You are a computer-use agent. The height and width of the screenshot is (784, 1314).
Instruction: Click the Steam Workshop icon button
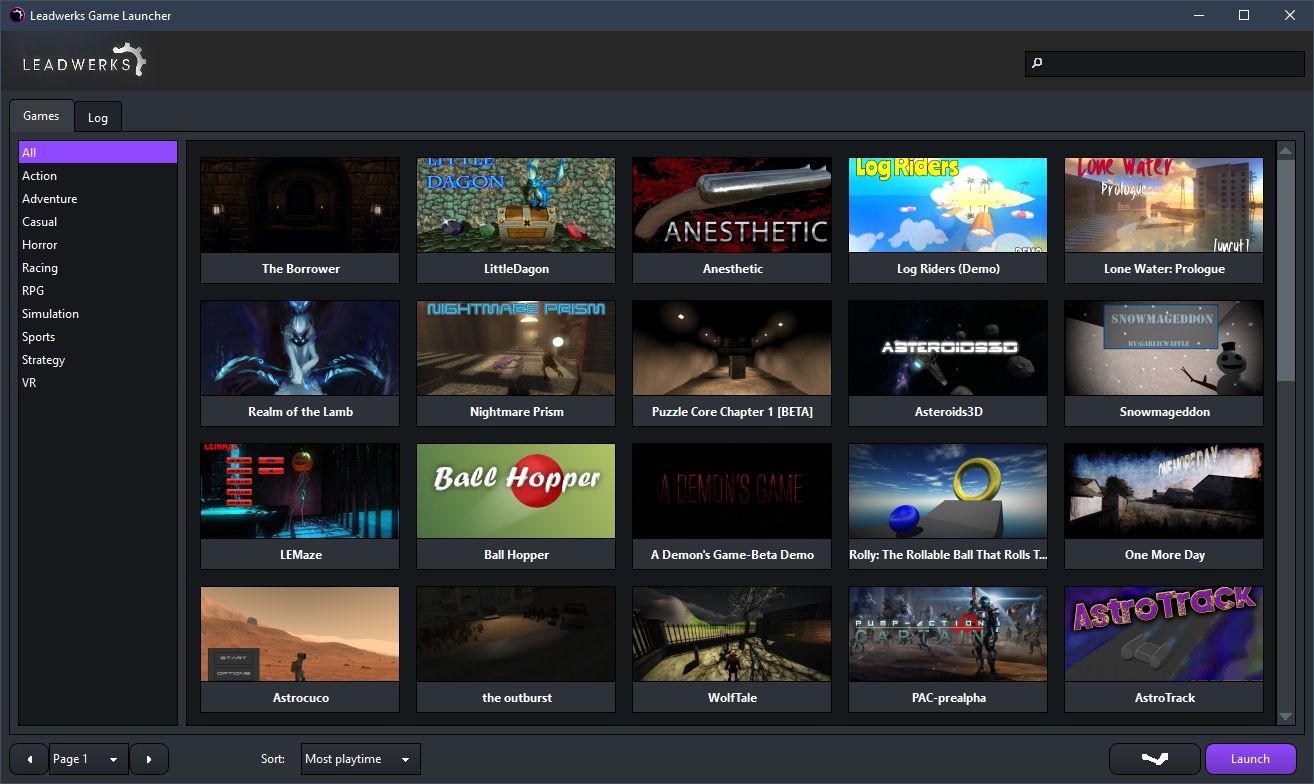1154,759
